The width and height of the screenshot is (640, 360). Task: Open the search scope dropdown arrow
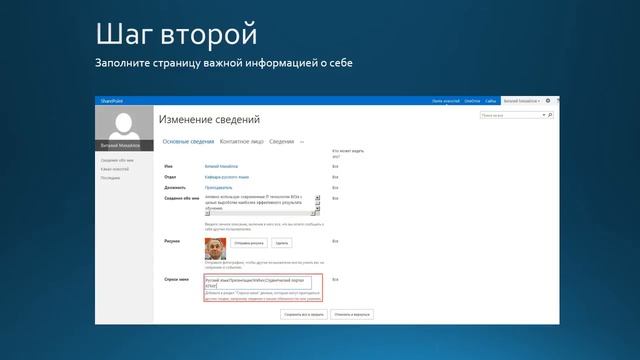[x=544, y=116]
